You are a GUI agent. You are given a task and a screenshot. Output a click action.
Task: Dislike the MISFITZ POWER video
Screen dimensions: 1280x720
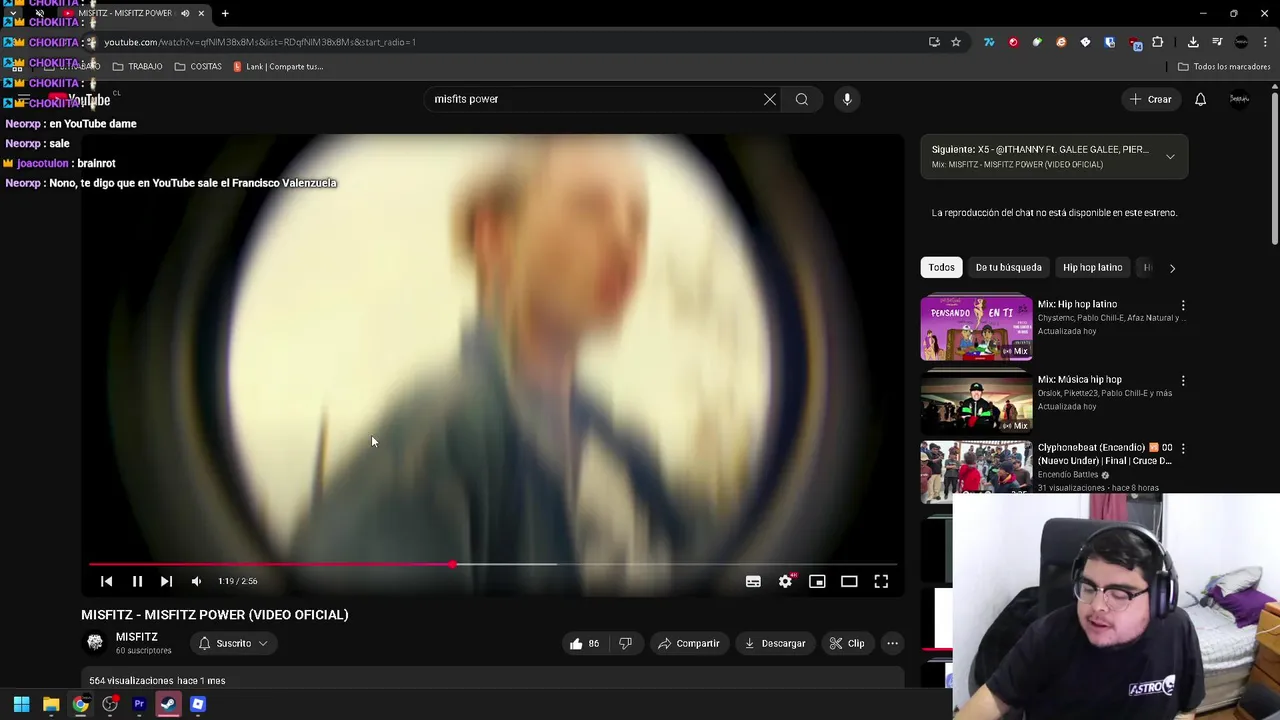pos(625,644)
